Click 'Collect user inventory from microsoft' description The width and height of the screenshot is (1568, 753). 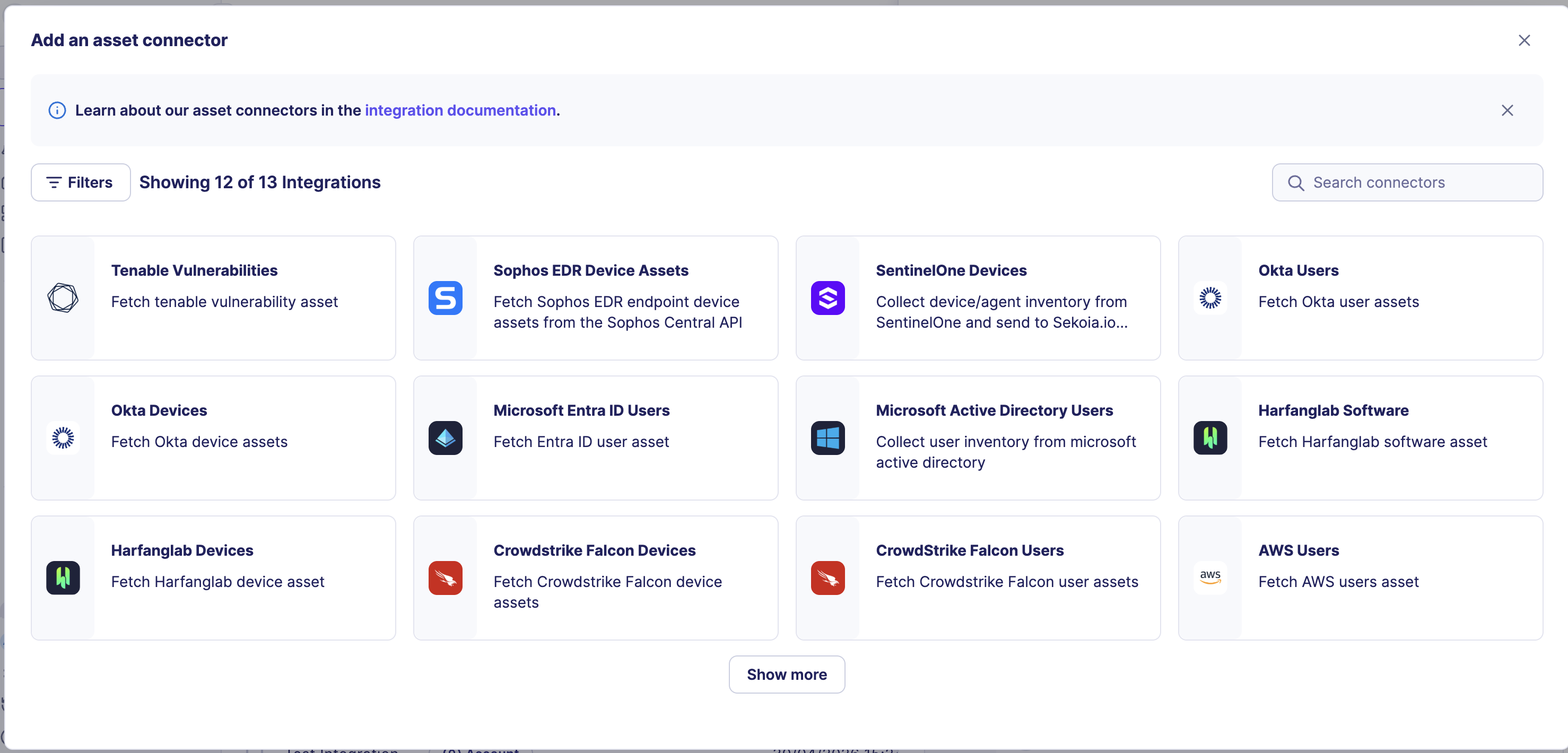(x=1006, y=452)
